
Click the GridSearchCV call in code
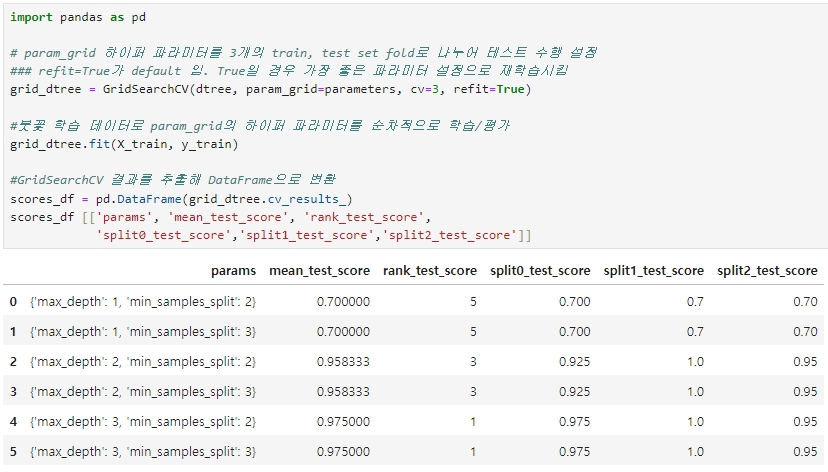317,89
